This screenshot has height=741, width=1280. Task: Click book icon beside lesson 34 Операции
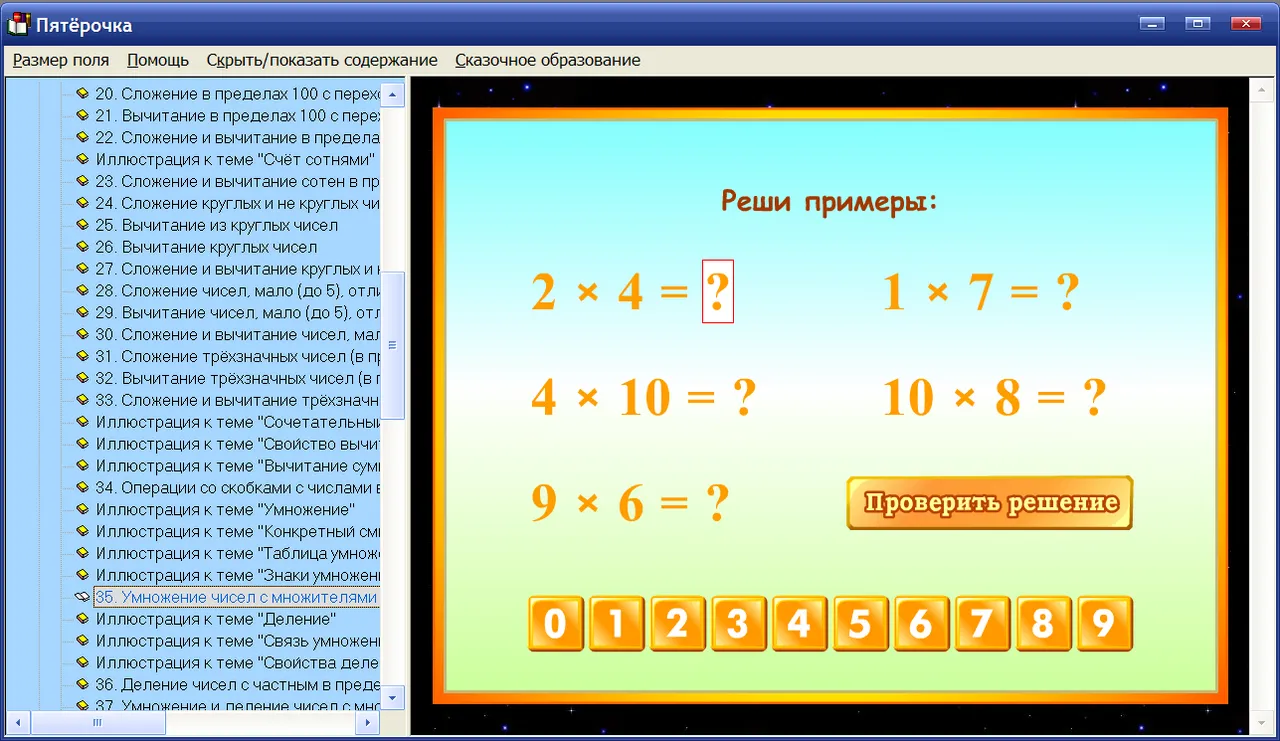point(83,488)
